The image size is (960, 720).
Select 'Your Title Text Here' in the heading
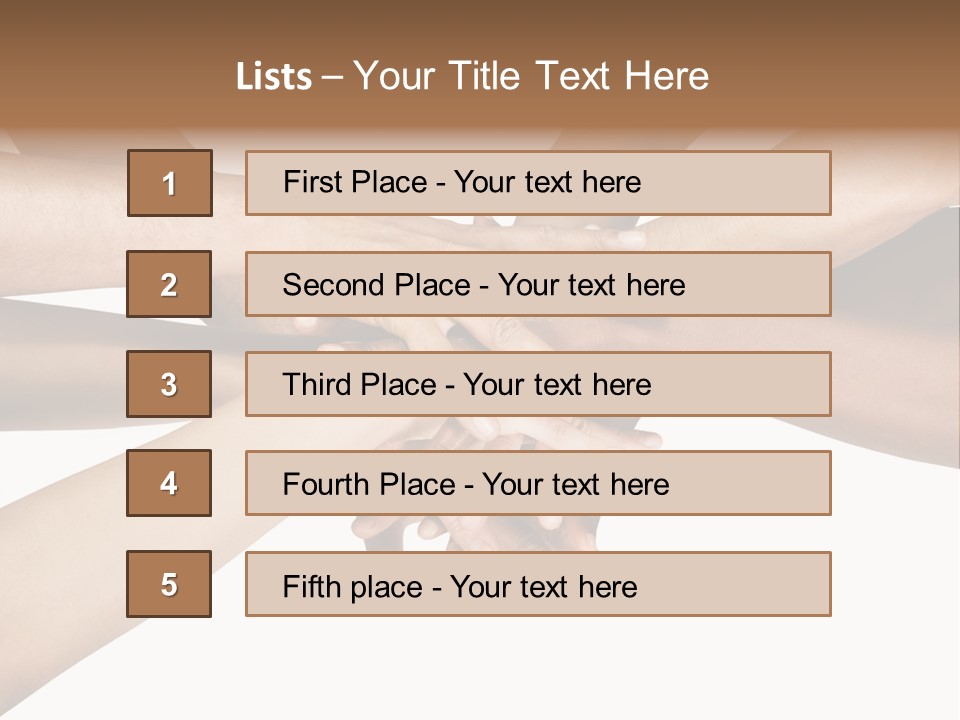point(531,77)
